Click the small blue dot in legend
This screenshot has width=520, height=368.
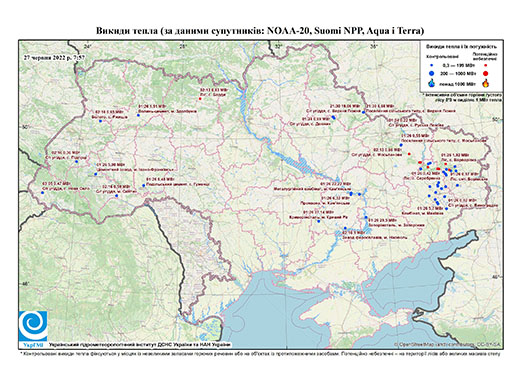pyautogui.click(x=432, y=65)
